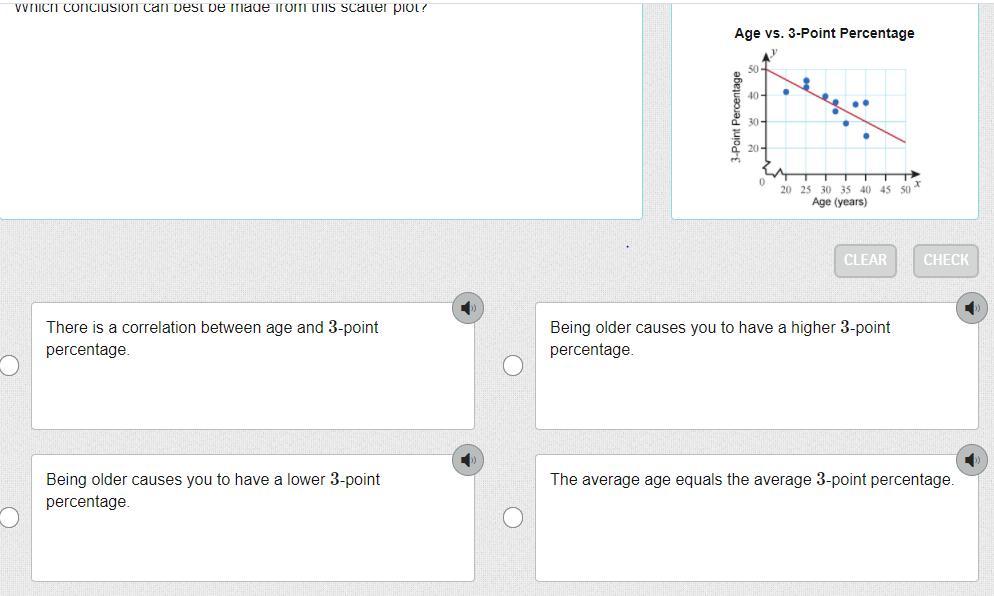Pick radio for 'average age equals average' option
The height and width of the screenshot is (596, 994).
coord(513,517)
